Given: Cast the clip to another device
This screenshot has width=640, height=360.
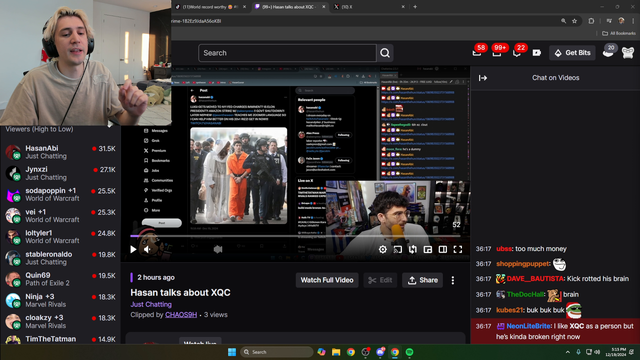Looking at the screenshot, I should 398,249.
